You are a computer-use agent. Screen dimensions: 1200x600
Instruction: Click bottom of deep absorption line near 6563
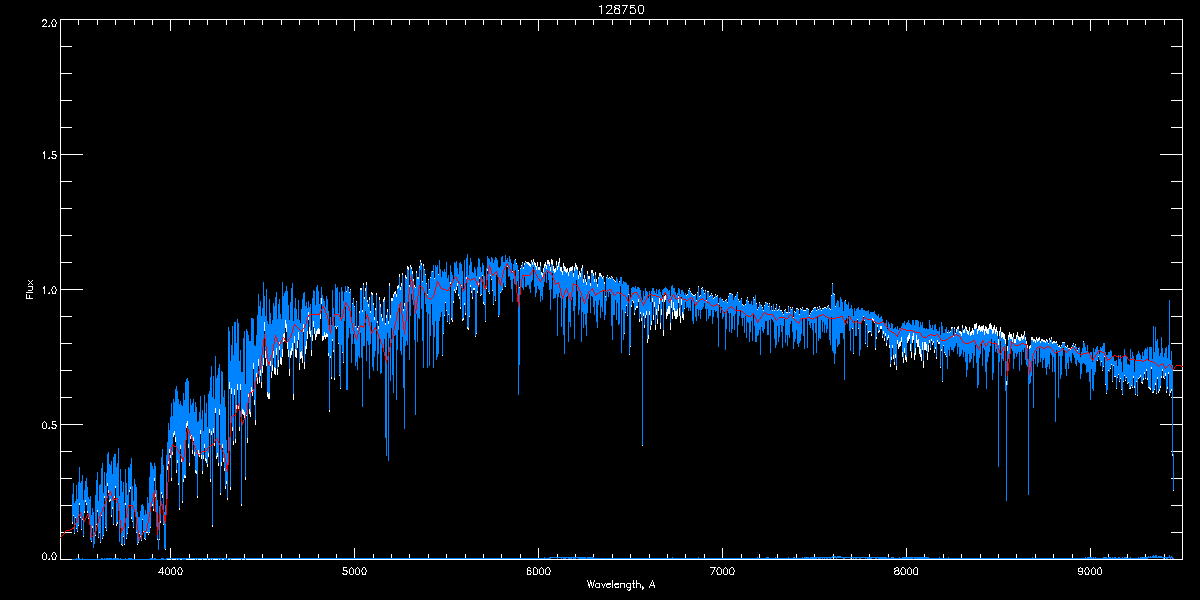(642, 444)
